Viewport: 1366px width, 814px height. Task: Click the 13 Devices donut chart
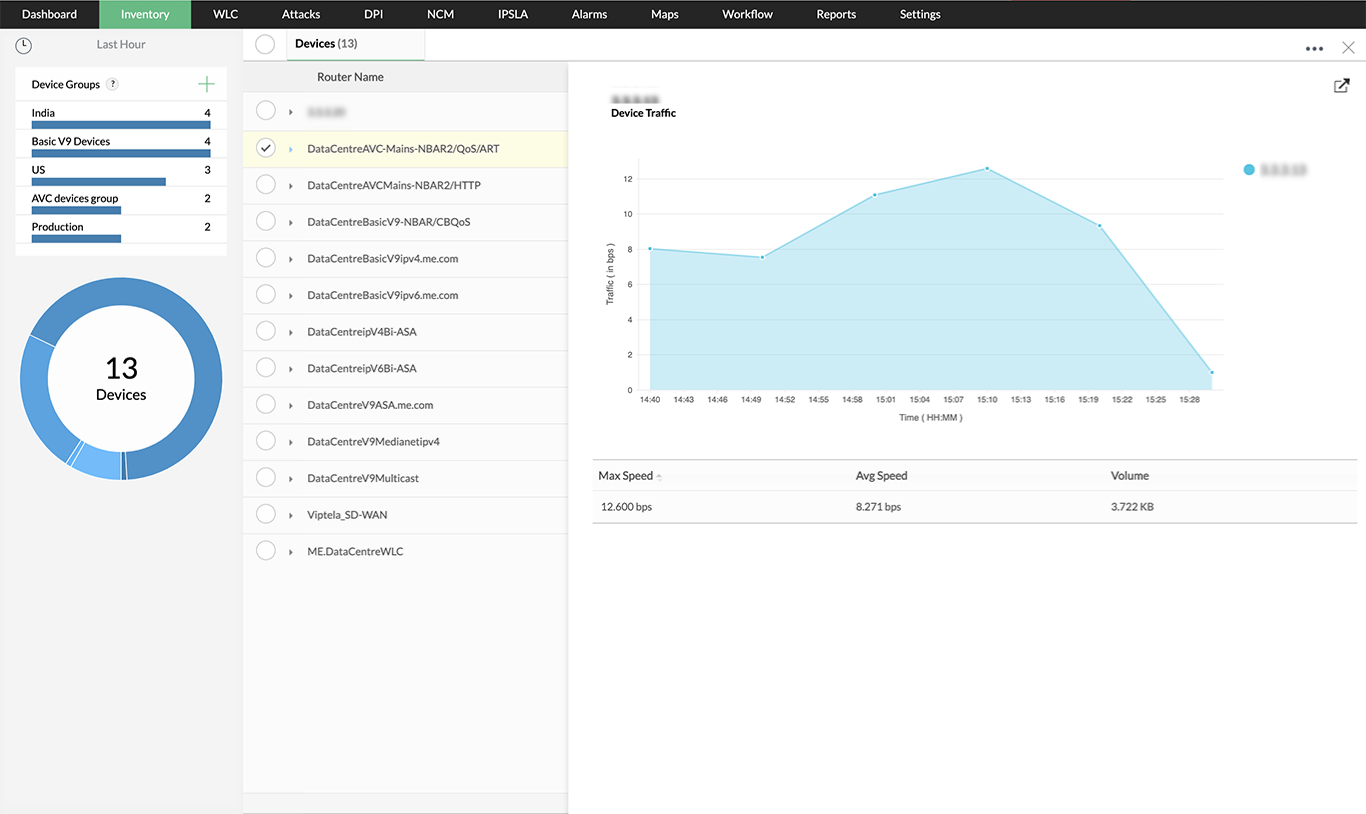(121, 379)
